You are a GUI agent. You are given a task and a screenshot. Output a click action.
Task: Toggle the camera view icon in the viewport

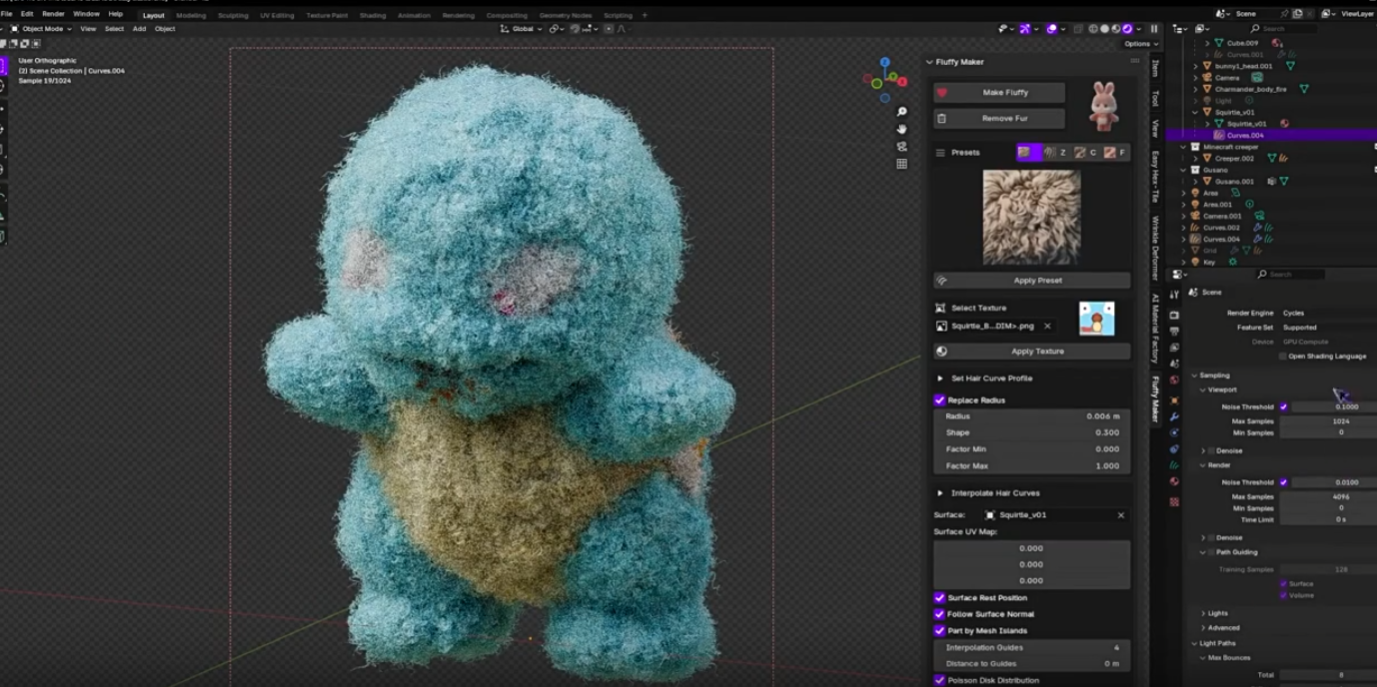pos(901,146)
